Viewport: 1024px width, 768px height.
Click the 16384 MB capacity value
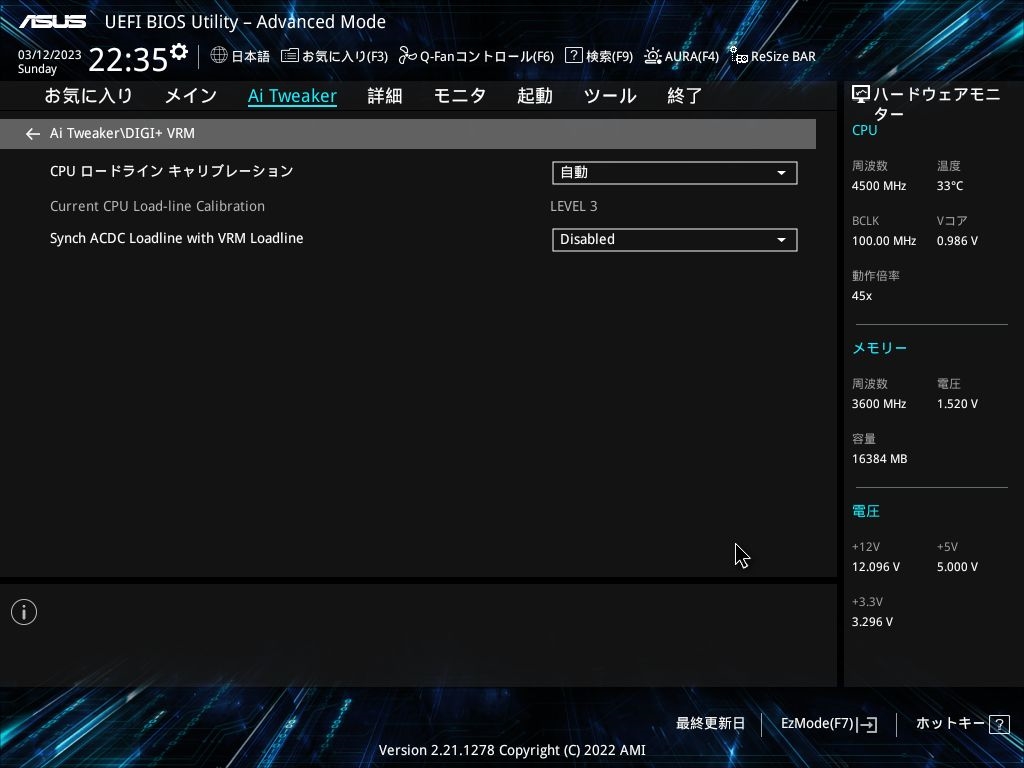880,459
